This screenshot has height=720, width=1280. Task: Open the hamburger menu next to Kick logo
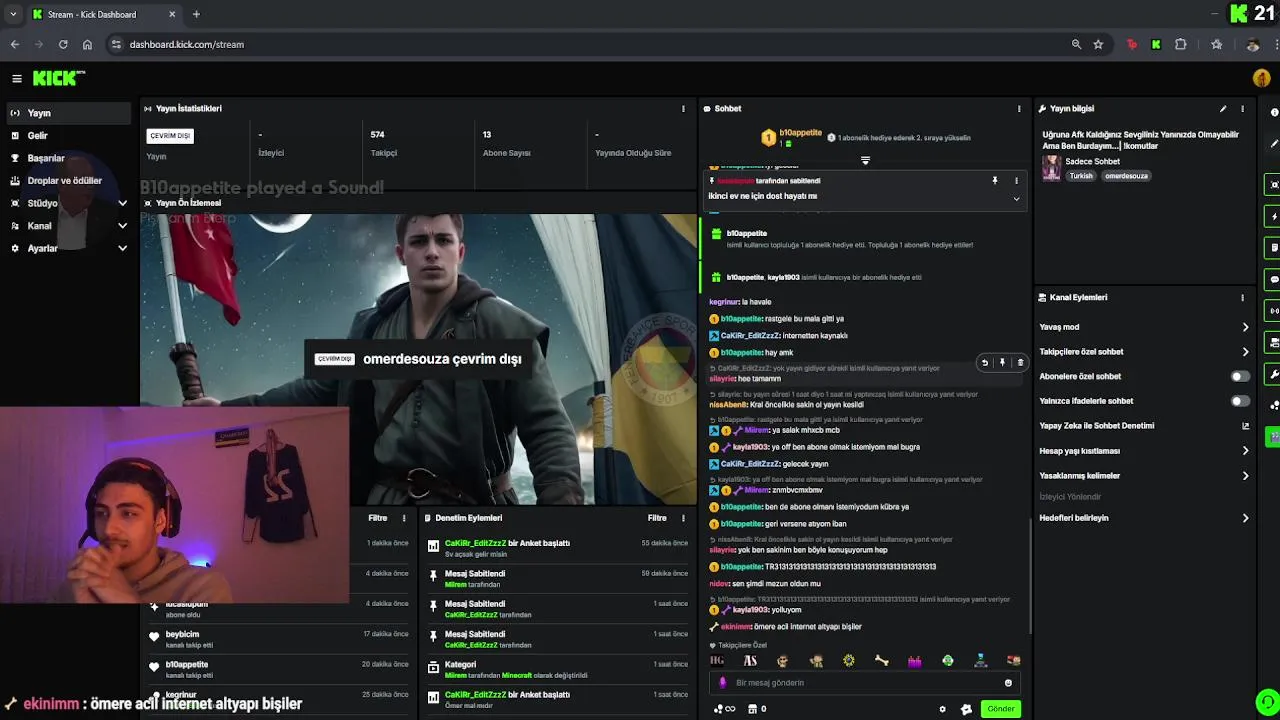(x=17, y=78)
